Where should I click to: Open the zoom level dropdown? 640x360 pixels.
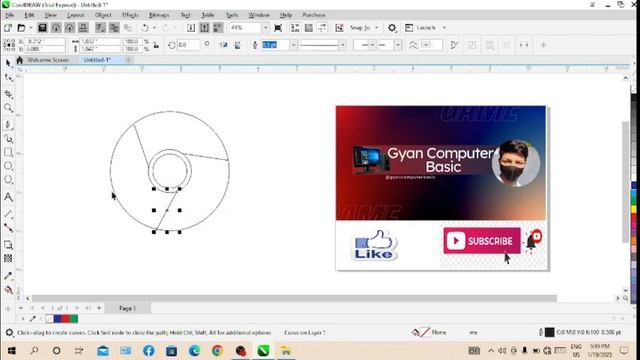266,28
